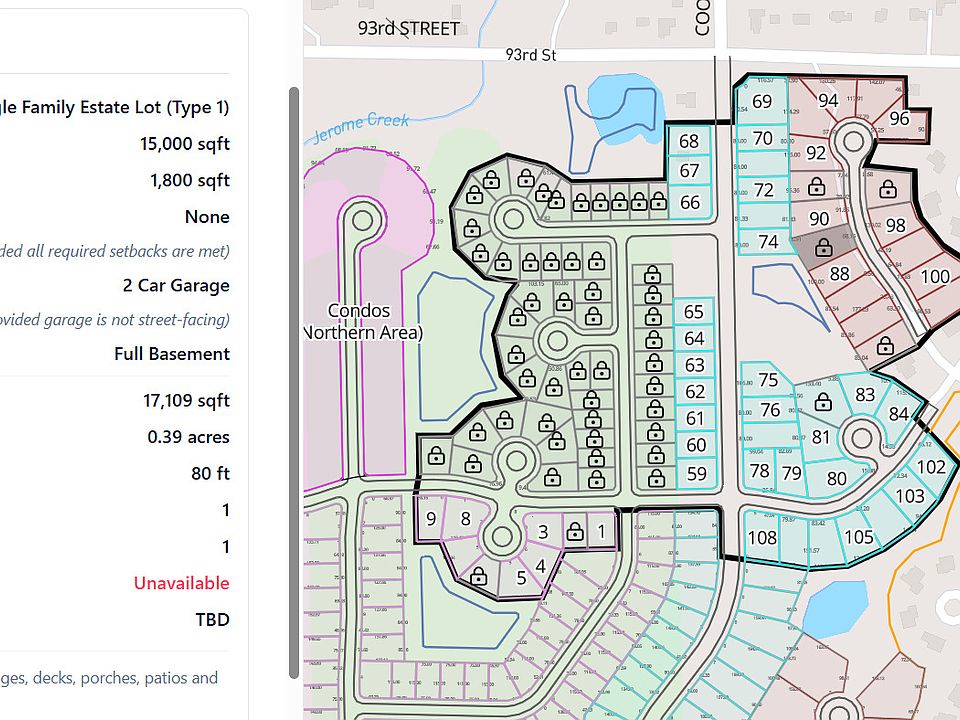This screenshot has height=720, width=960.
Task: Select lot 61 on the map
Action: pos(695,419)
